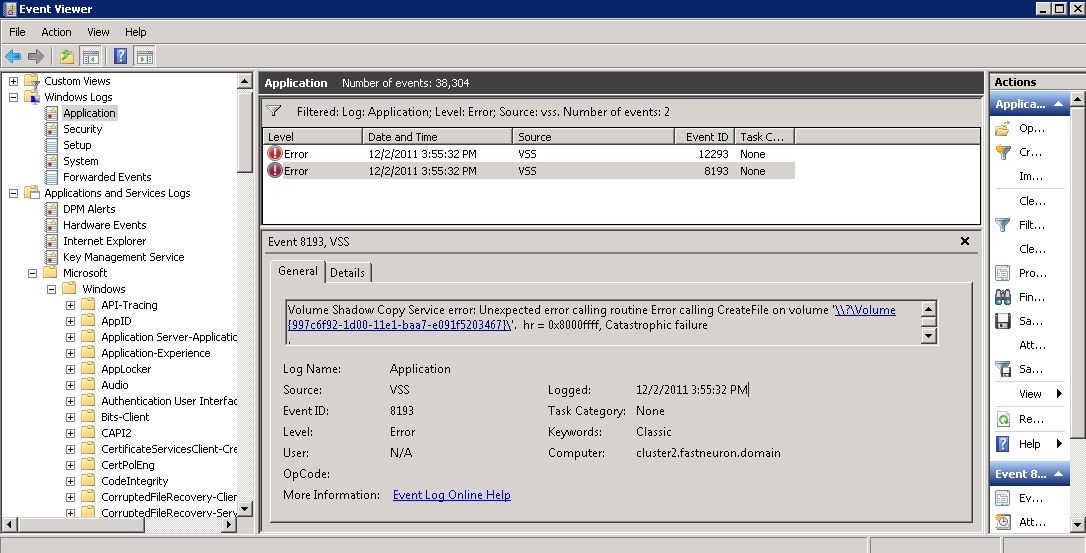Open the Action menu
This screenshot has width=1086, height=553.
point(56,32)
